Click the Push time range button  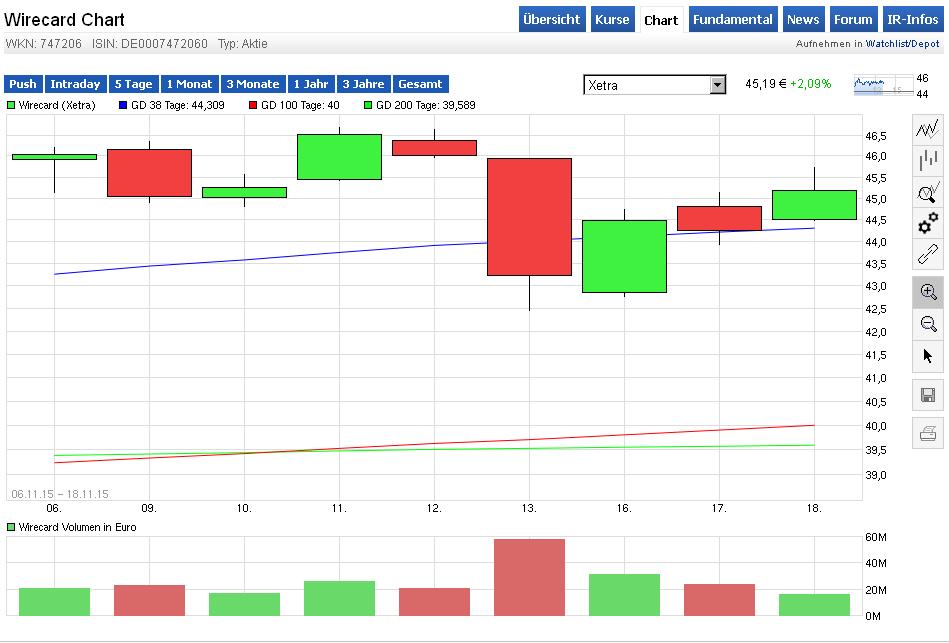[x=23, y=84]
